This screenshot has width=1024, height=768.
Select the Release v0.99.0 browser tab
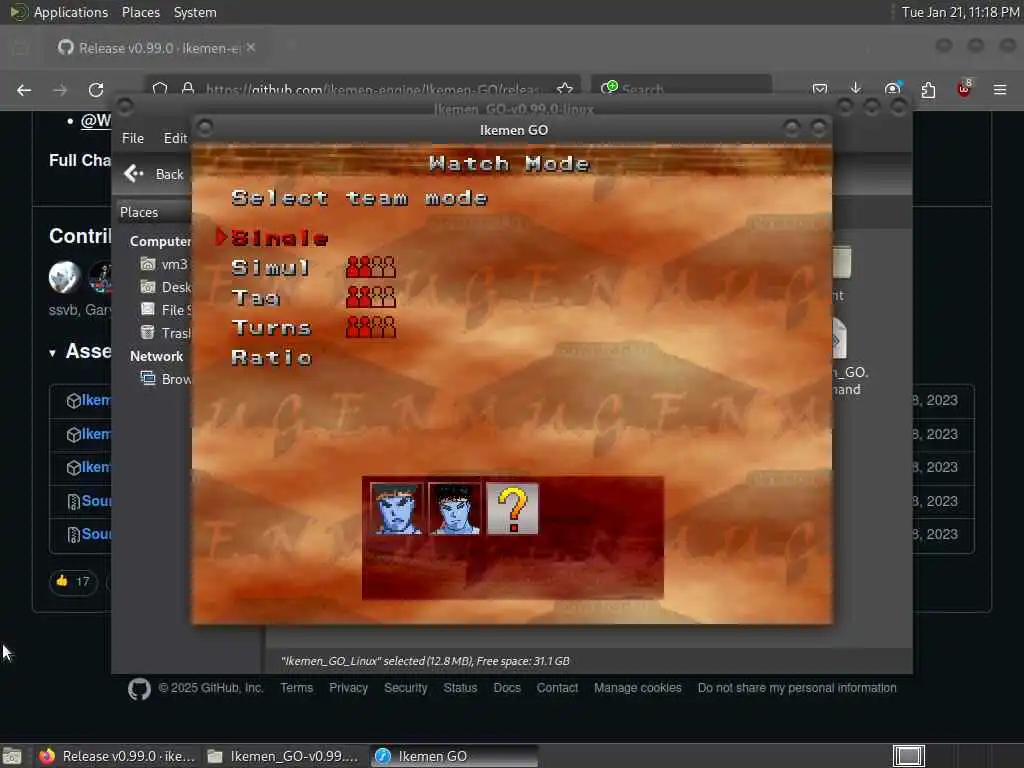tap(157, 48)
